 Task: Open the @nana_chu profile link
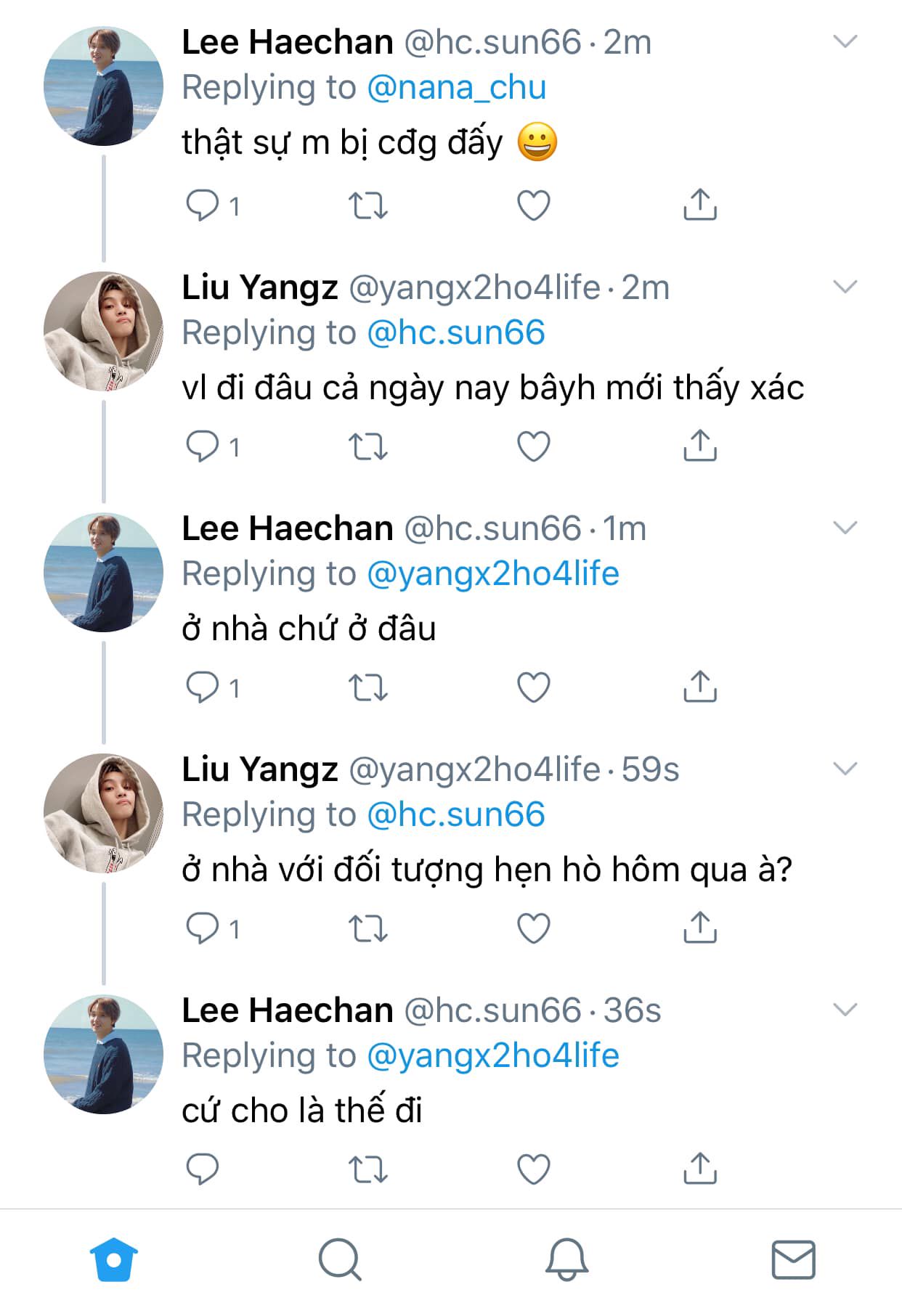pos(456,88)
